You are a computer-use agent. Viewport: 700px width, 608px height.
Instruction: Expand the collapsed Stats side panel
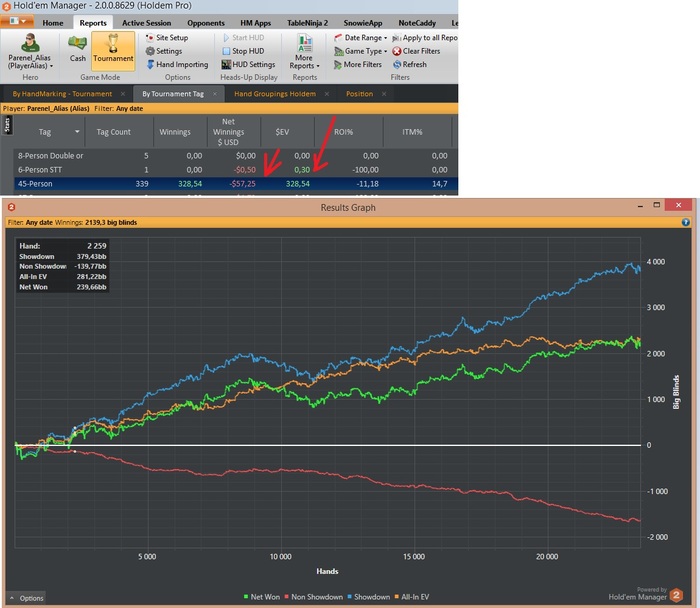click(7, 126)
